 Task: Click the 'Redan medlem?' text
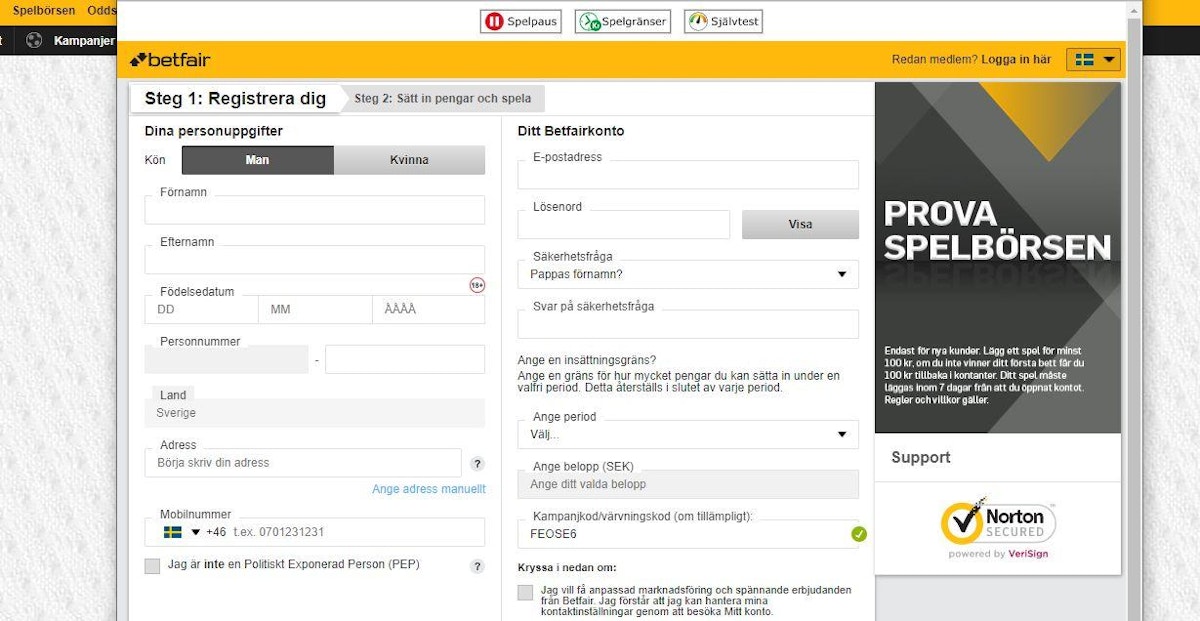click(935, 60)
